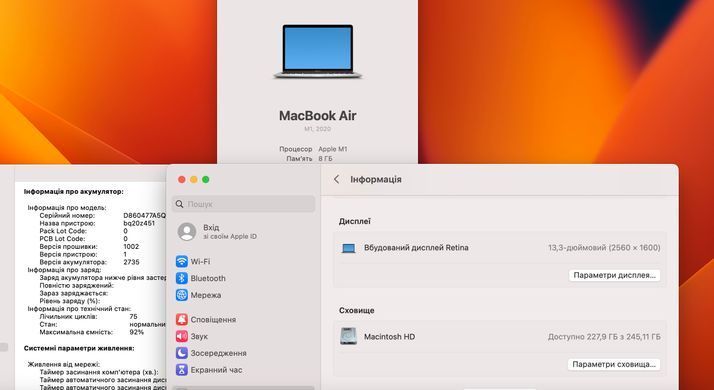Click Macintosh HD name text
714x390 pixels.
tap(389, 337)
